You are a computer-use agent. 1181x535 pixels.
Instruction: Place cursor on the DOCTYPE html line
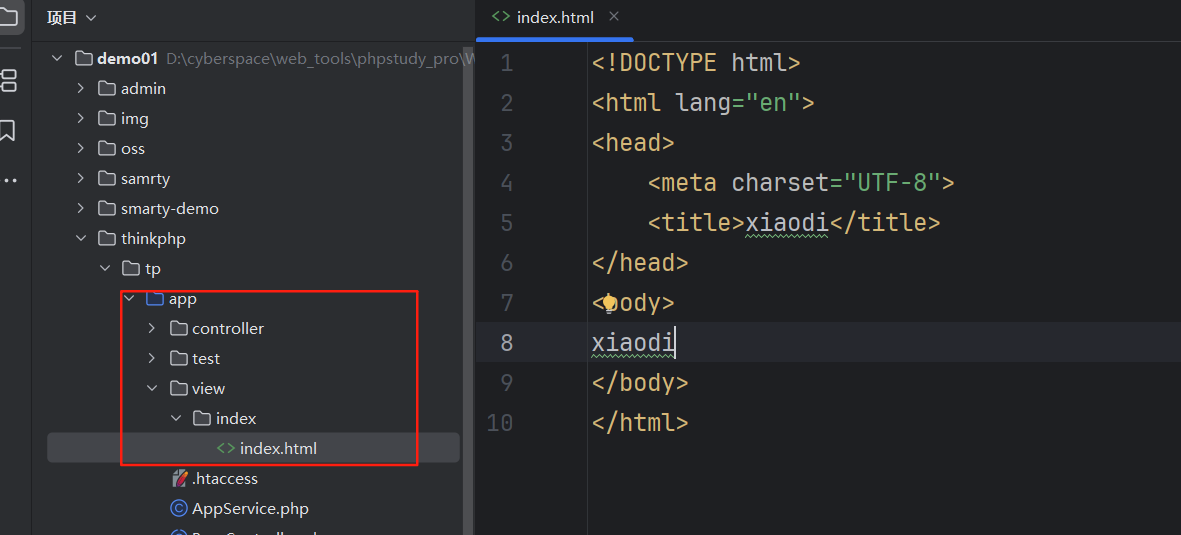tap(696, 63)
